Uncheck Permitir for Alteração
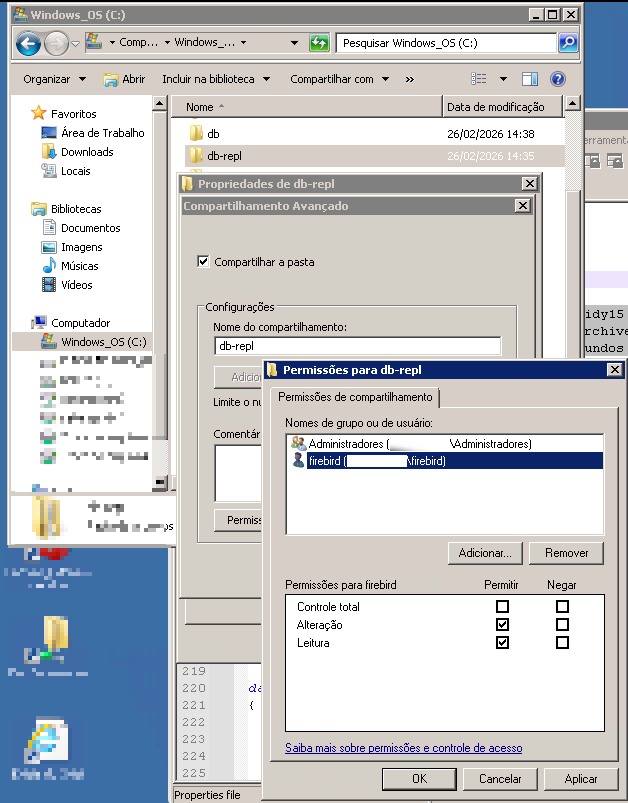The width and height of the screenshot is (628, 803). click(503, 624)
